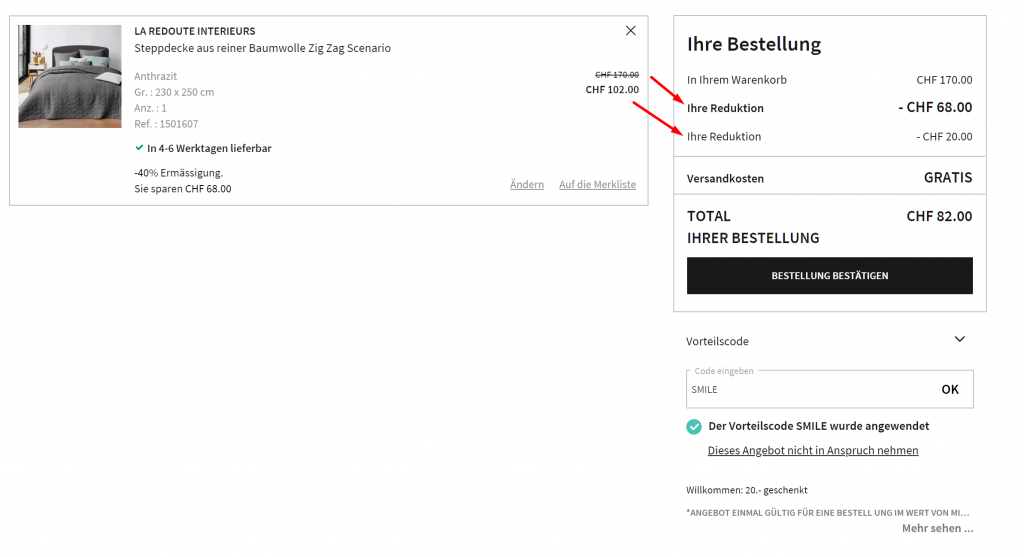The width and height of the screenshot is (1024, 557).
Task: Open the Steppdecke Zig Zag Scenario product title
Action: click(262, 48)
